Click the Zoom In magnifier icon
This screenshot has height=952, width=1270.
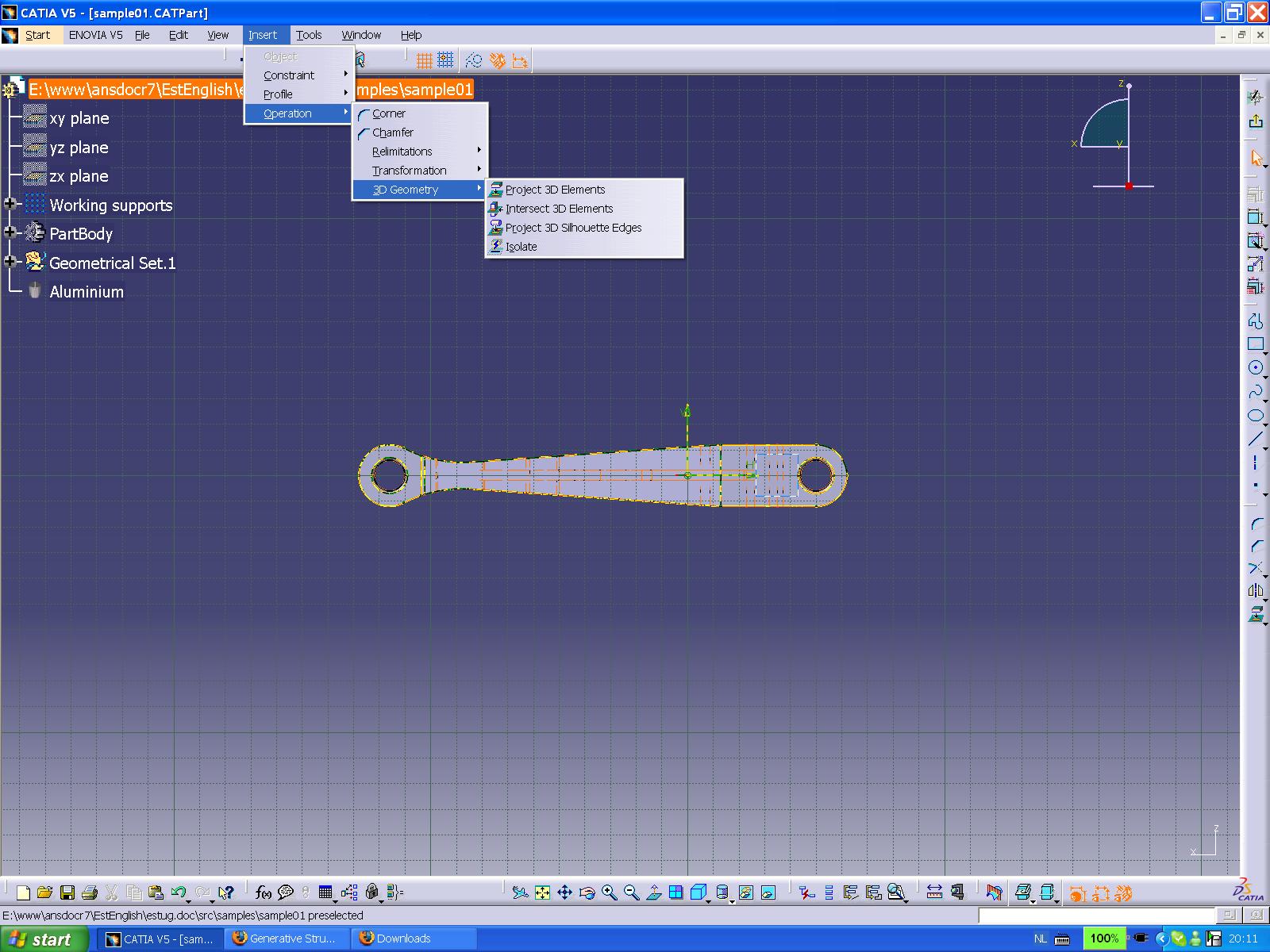[609, 893]
